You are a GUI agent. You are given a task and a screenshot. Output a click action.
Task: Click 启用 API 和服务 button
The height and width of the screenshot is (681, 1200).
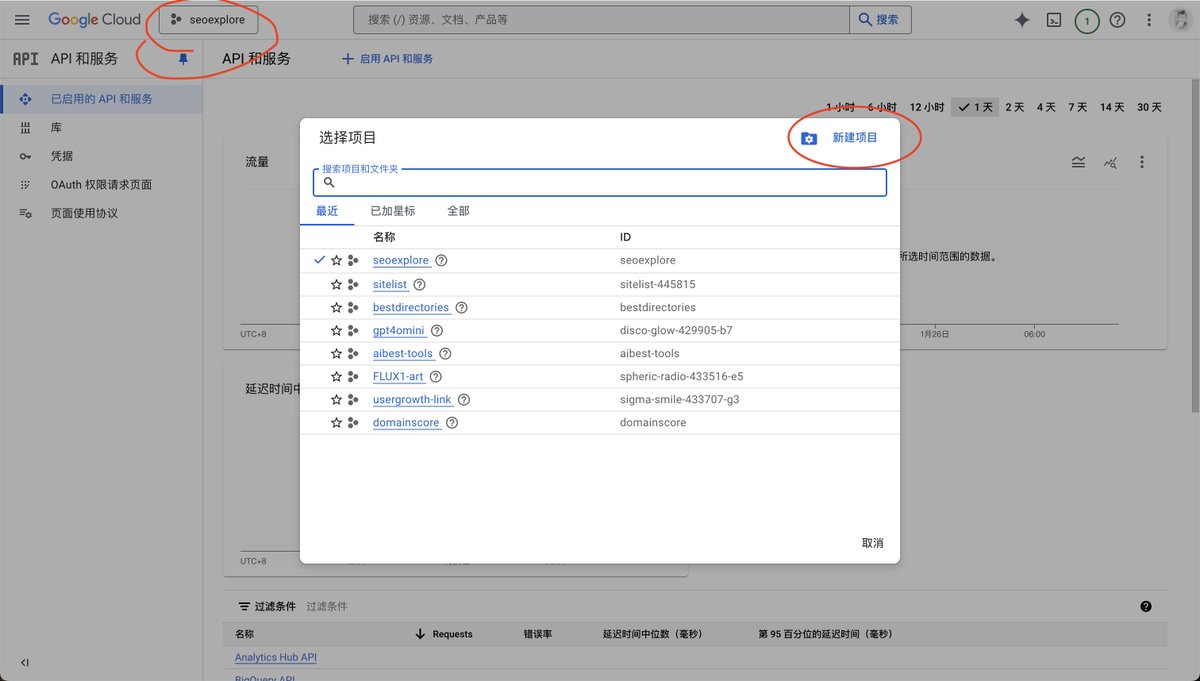[x=388, y=59]
